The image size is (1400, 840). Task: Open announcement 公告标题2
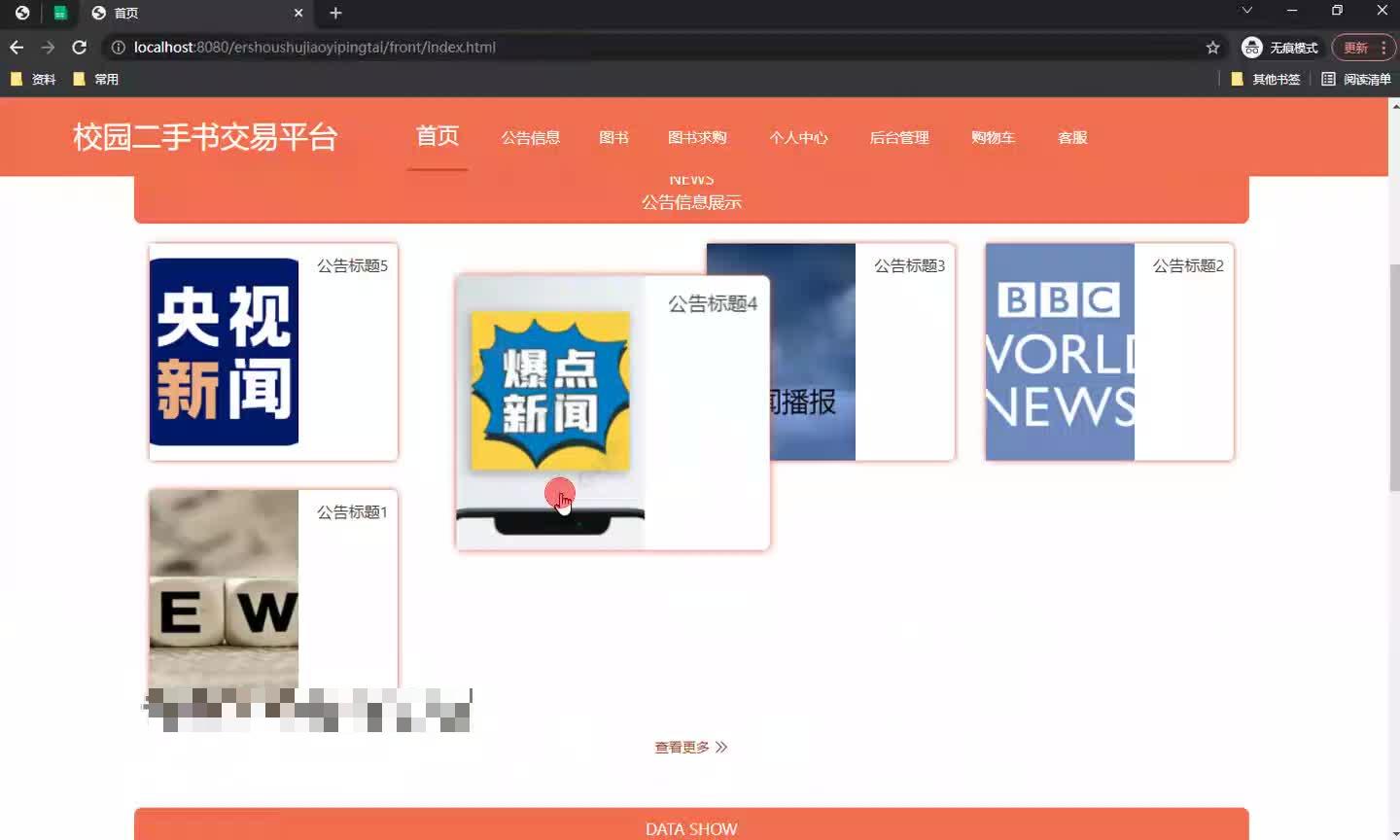click(1188, 265)
